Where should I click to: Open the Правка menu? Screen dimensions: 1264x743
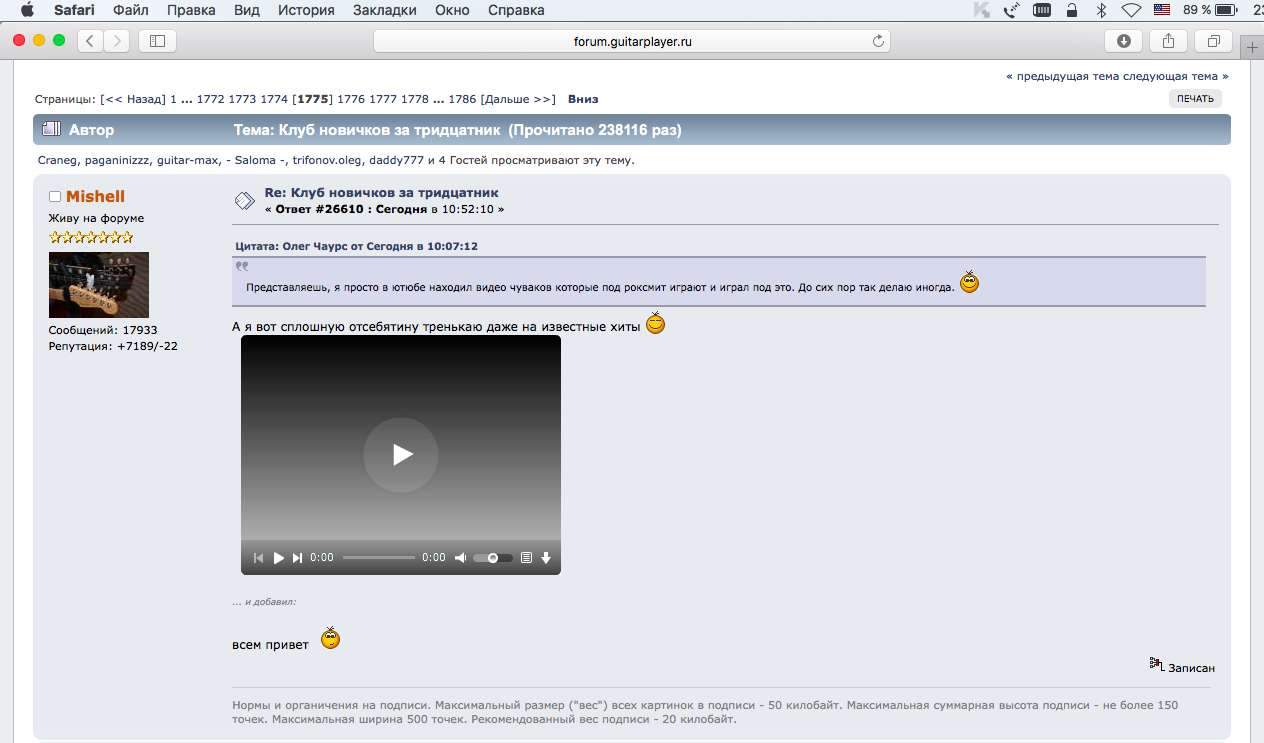coord(191,10)
